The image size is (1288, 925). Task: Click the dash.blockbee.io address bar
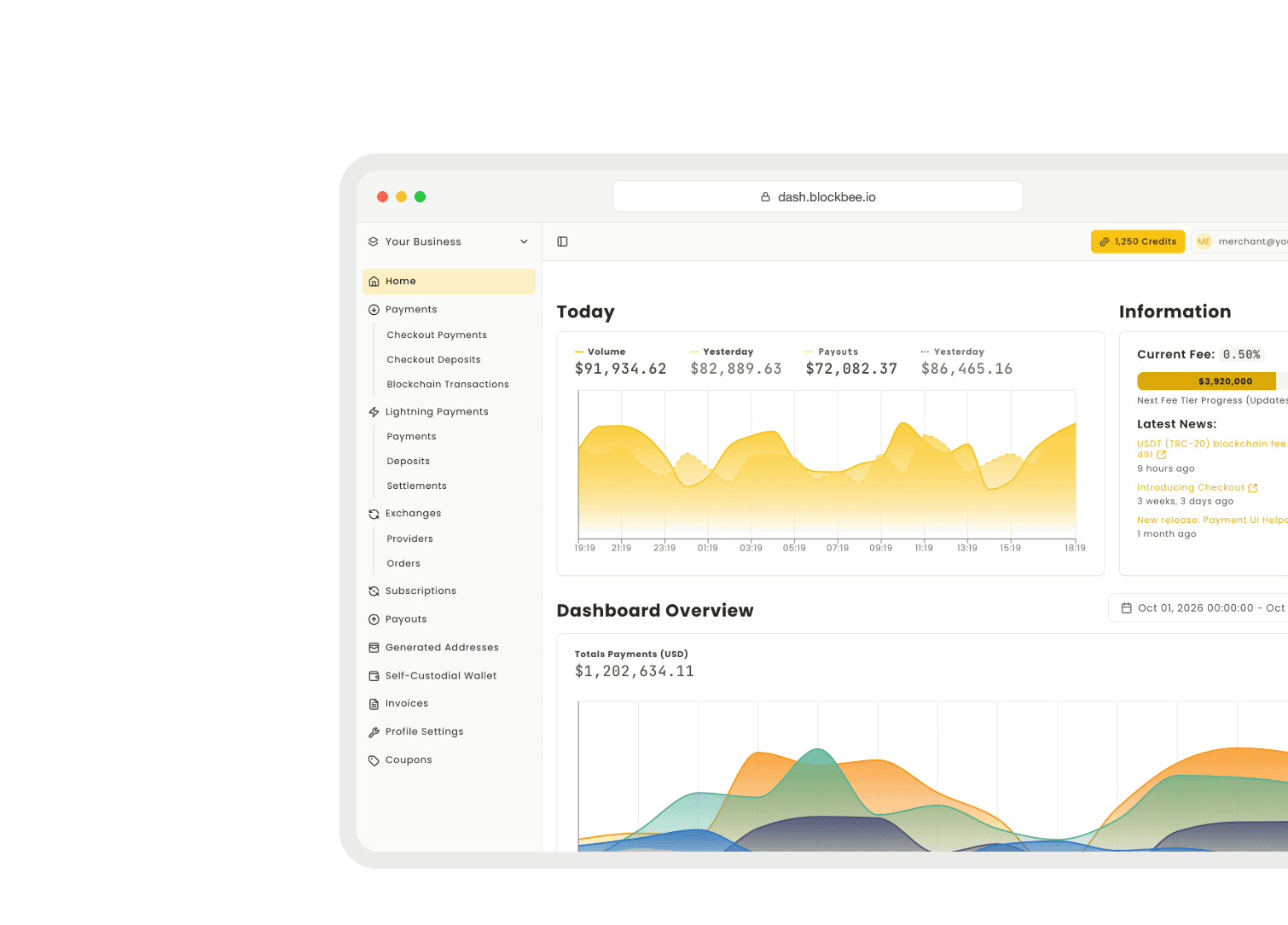[x=818, y=197]
